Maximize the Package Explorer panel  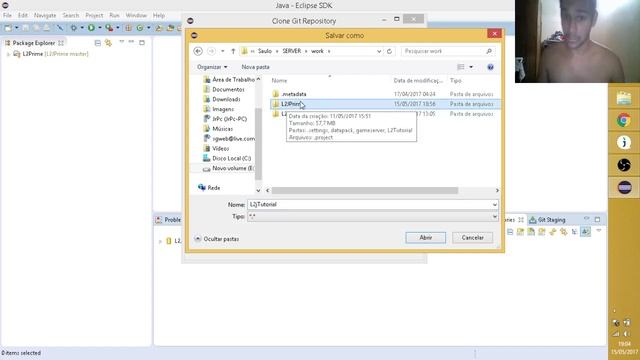pyautogui.click(x=142, y=42)
